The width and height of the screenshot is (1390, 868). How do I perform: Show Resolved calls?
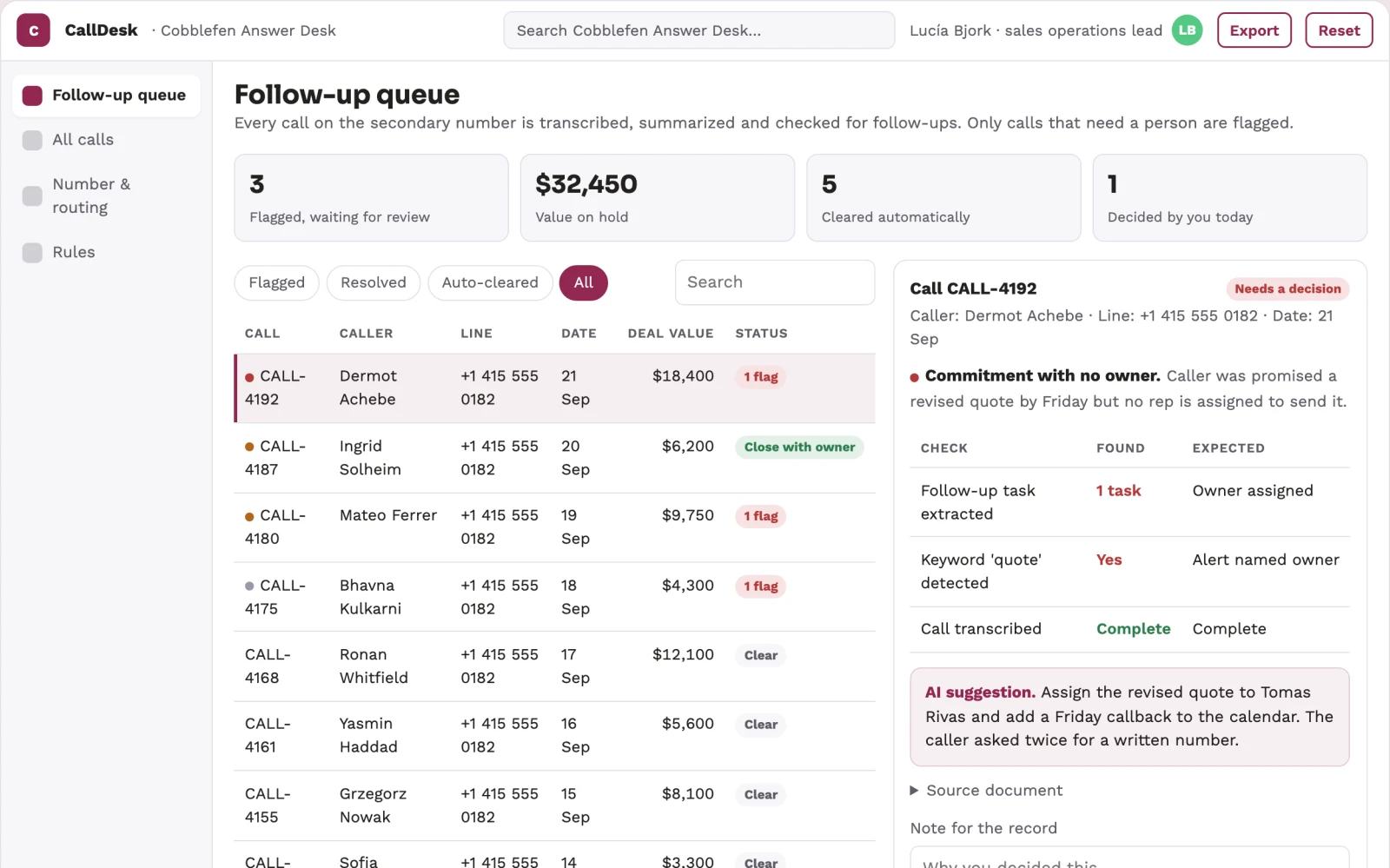tap(374, 283)
